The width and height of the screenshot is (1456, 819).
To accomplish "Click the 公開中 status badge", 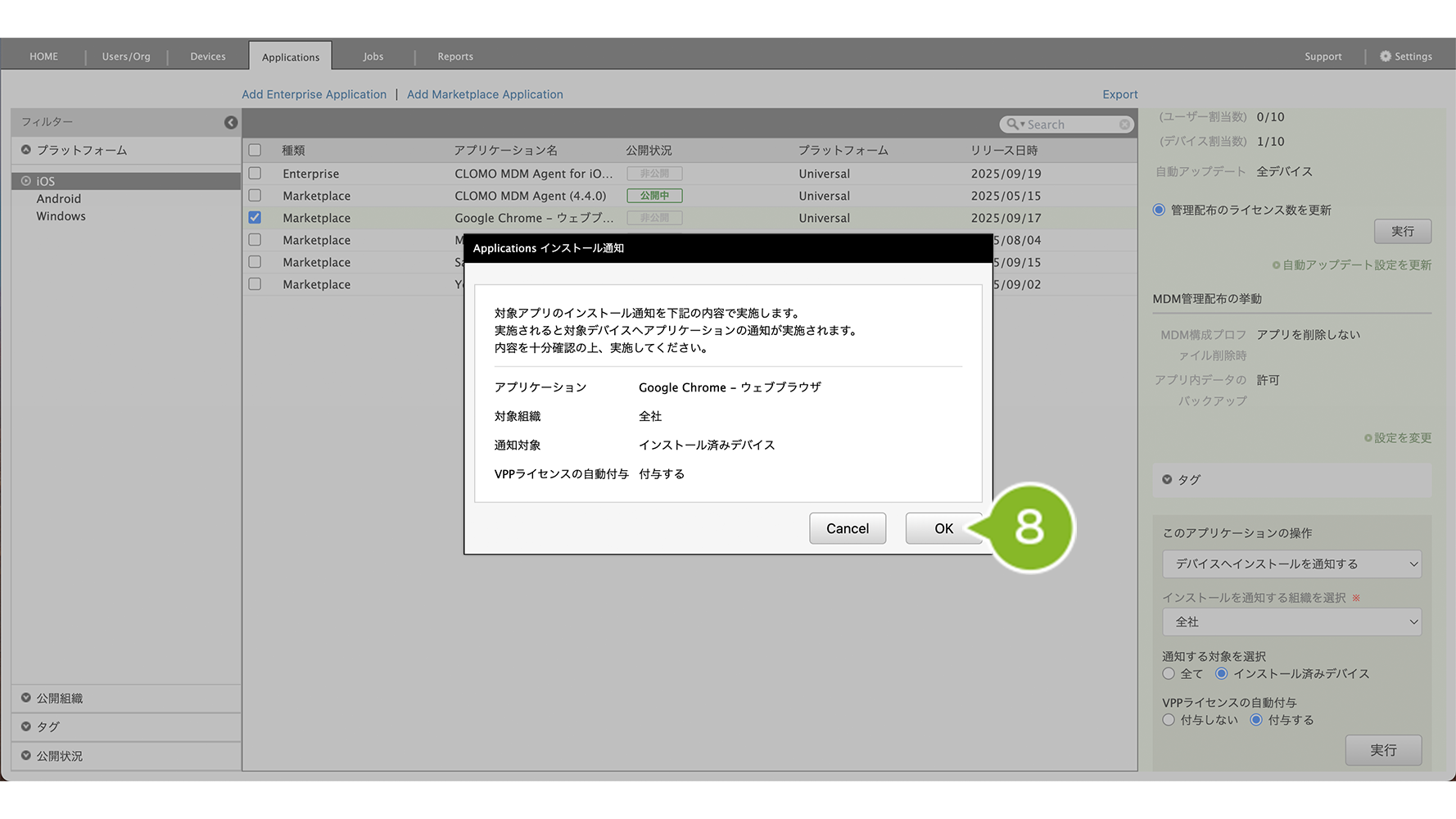I will (654, 196).
